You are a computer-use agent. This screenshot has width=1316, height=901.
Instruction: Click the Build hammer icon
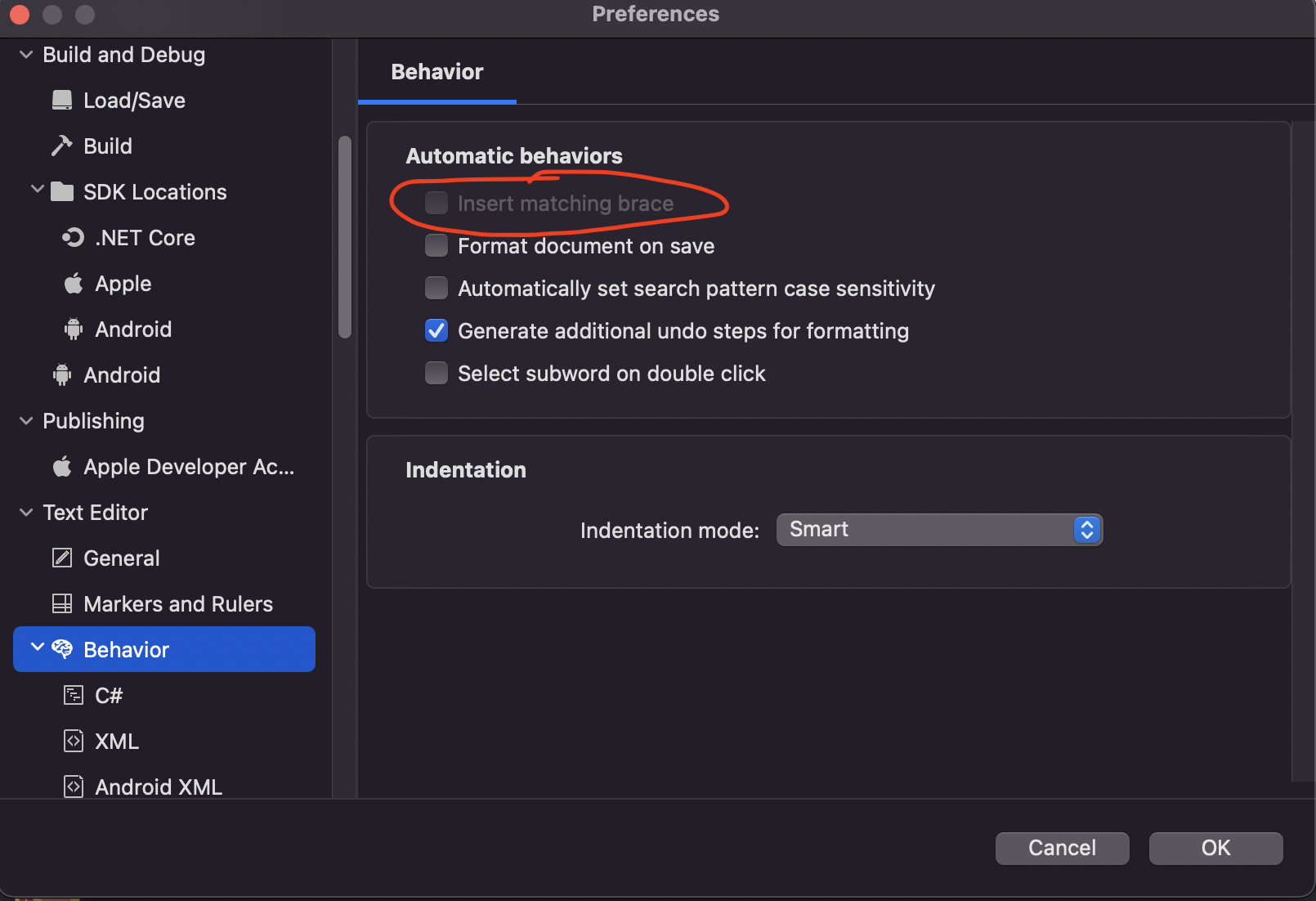pos(62,146)
